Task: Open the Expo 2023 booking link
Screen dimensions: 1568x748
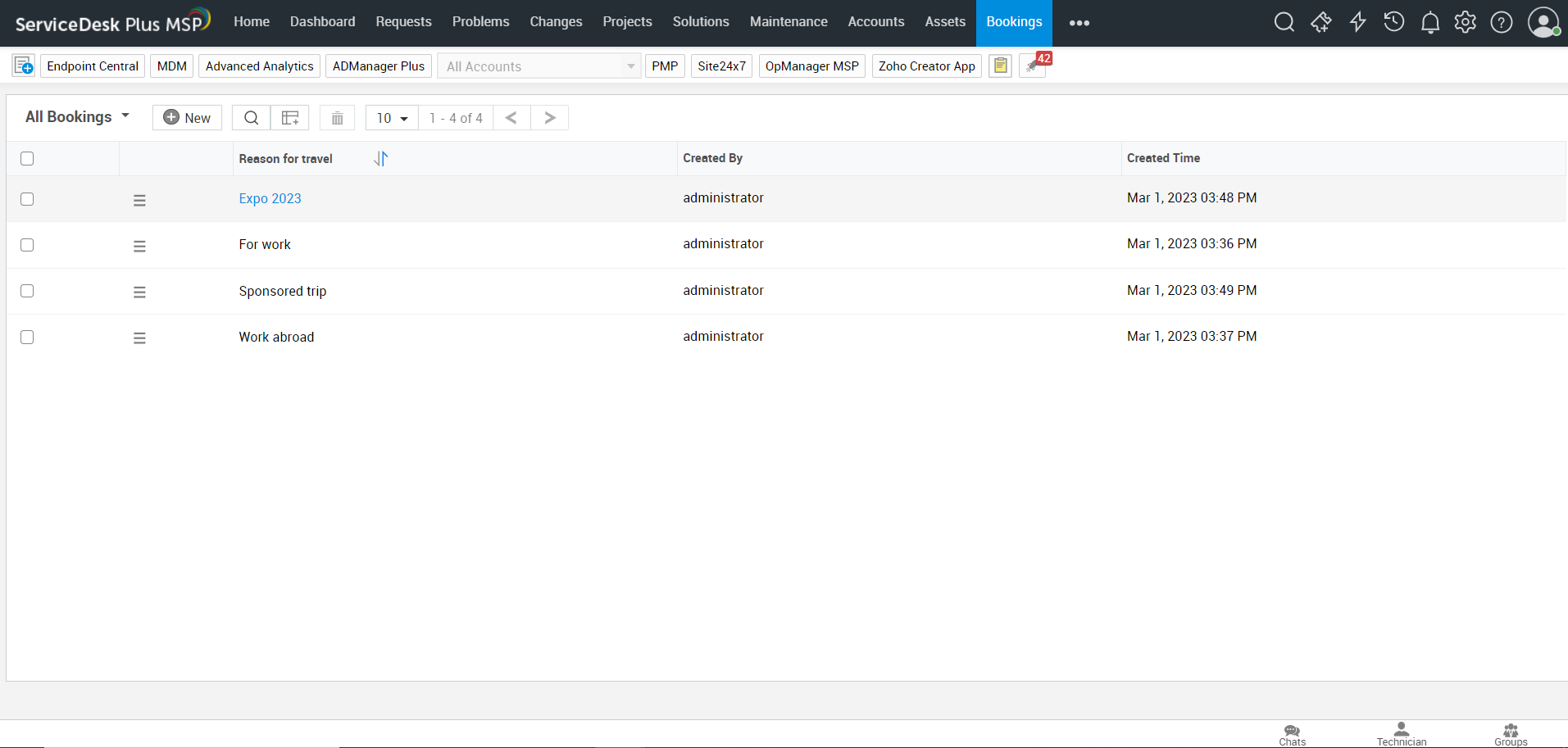Action: [x=270, y=198]
